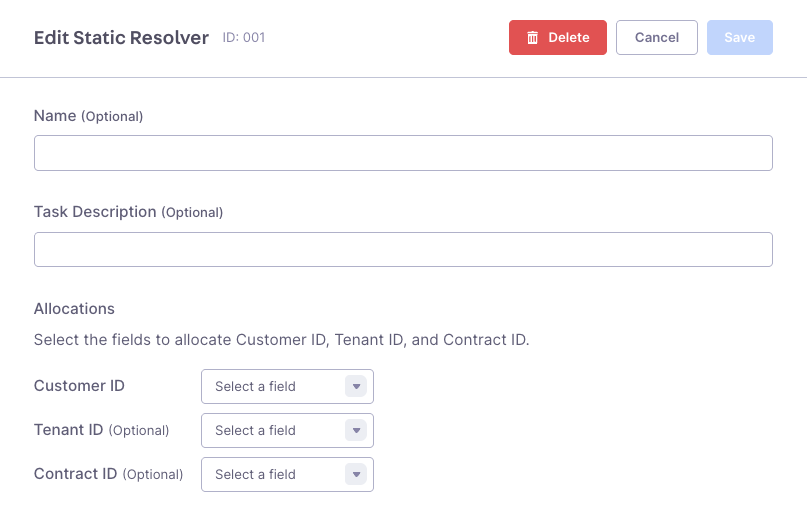Click the Customer ID label
Screen dimensions: 807x520
(x=79, y=386)
